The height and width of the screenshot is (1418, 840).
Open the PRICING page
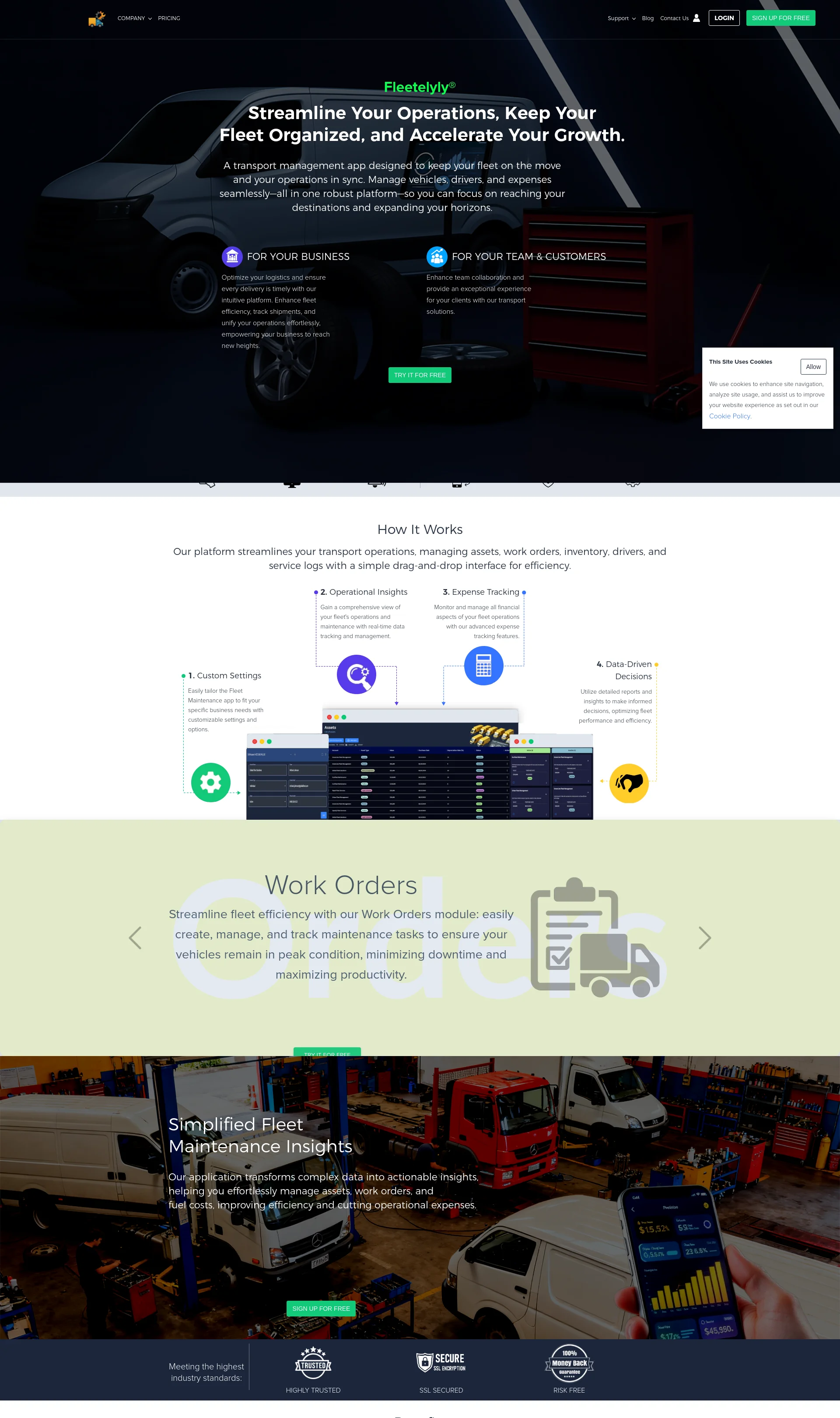tap(169, 19)
